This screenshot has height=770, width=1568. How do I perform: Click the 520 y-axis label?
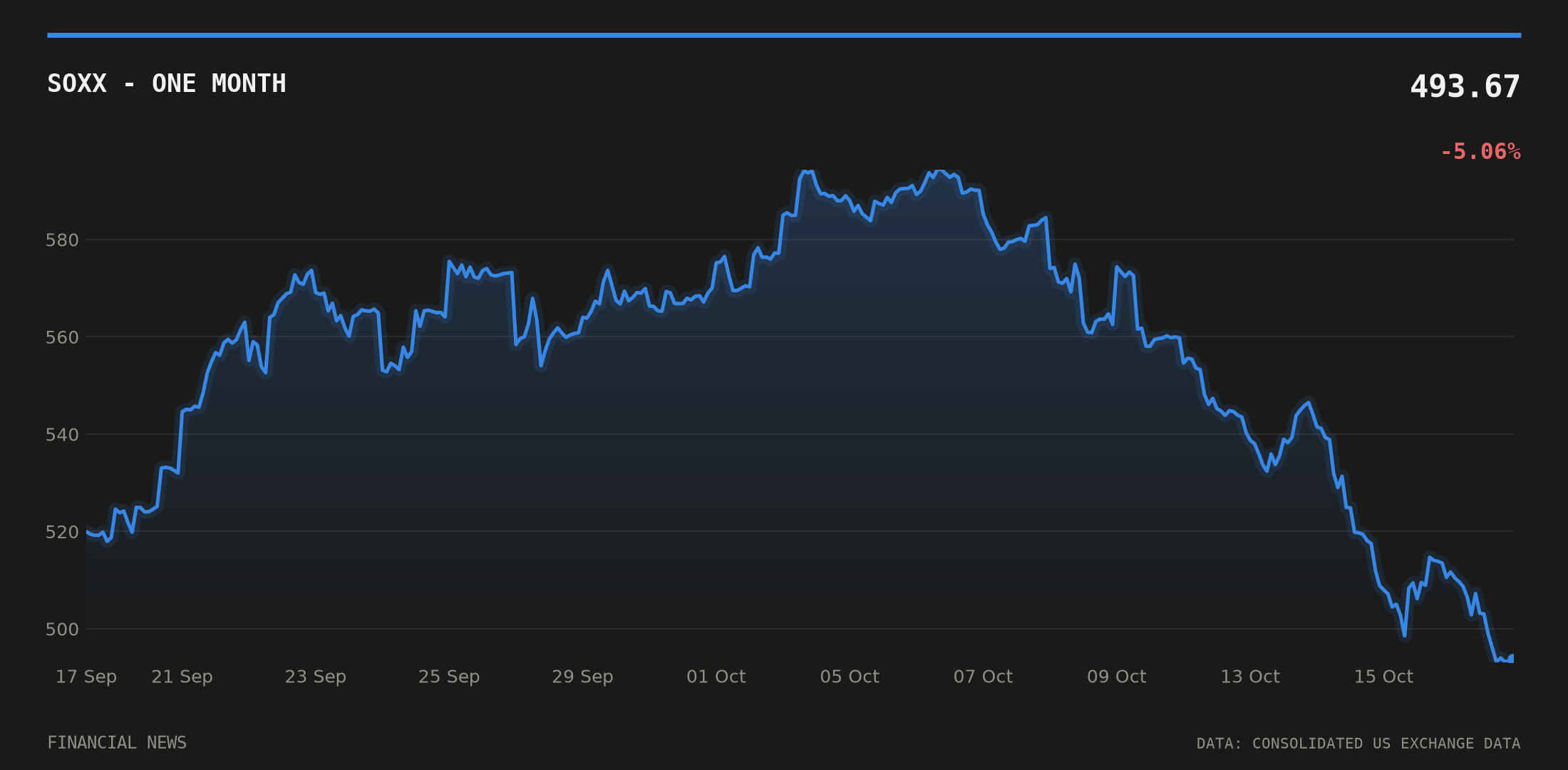(x=62, y=532)
